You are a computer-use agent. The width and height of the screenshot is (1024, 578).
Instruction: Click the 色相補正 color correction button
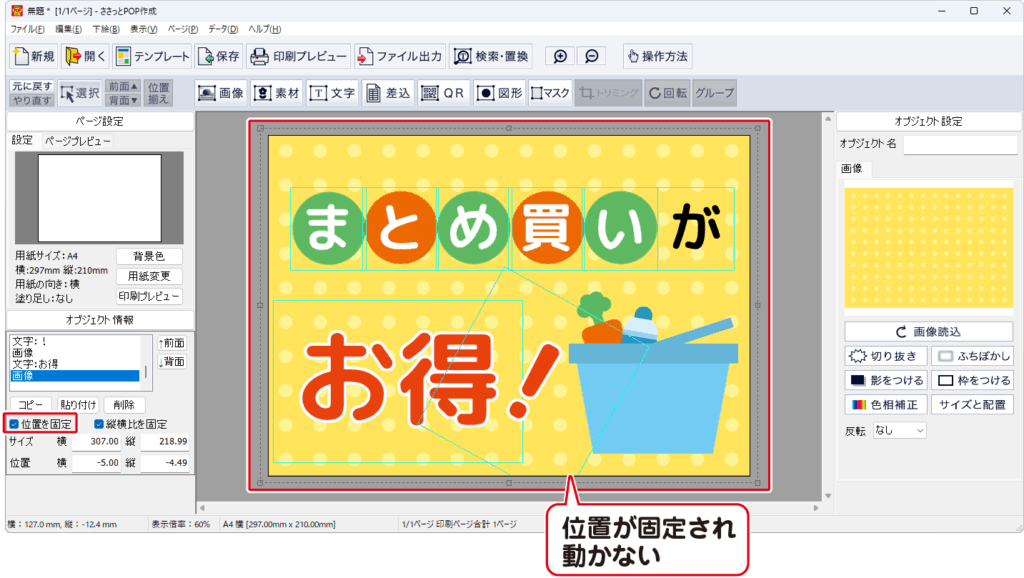[x=885, y=404]
